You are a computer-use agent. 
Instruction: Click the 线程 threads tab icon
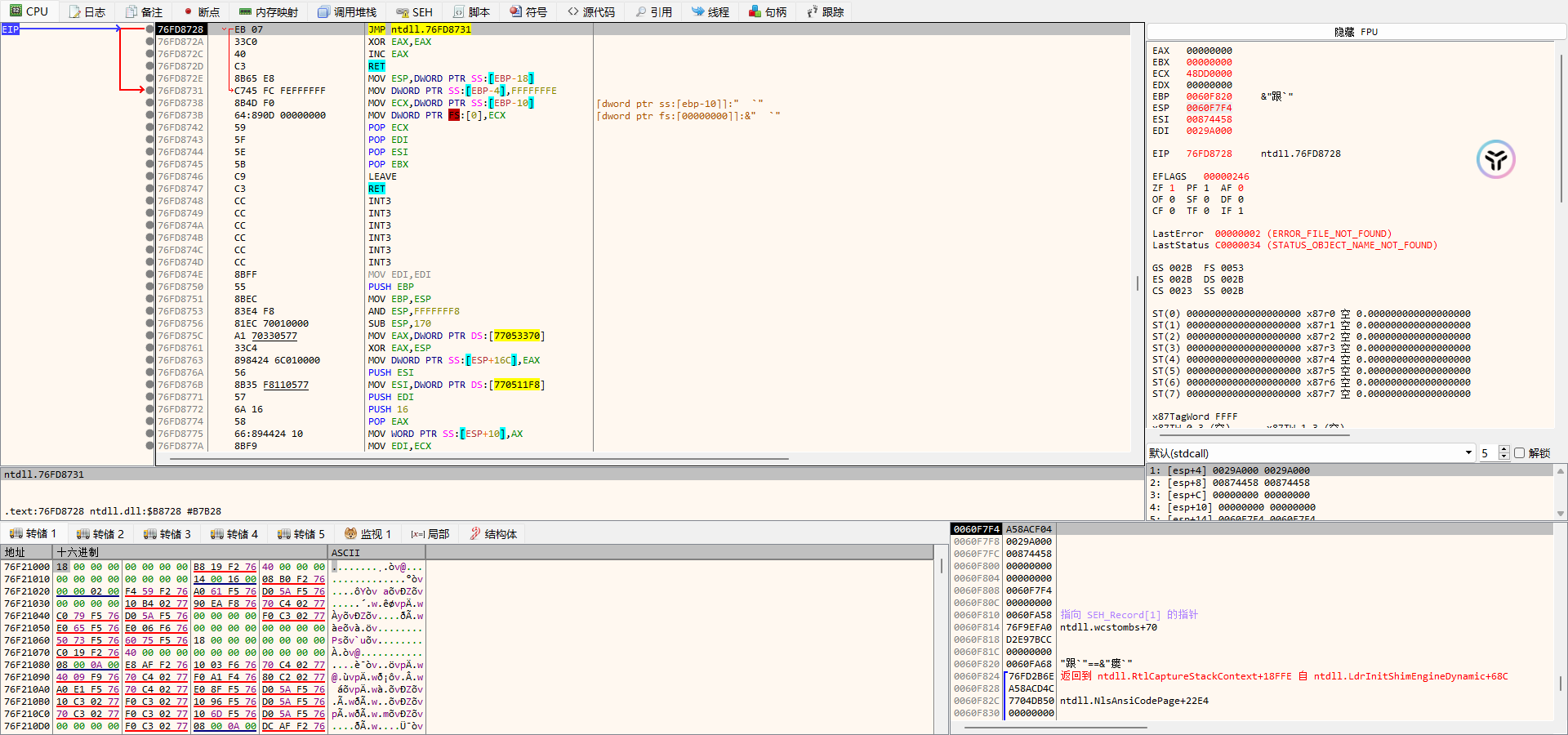[697, 12]
